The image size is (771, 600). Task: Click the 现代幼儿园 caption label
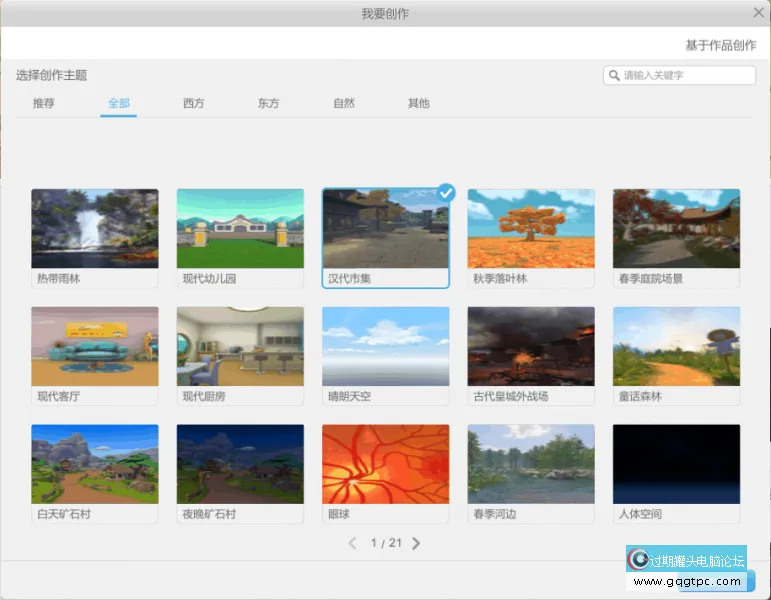tap(209, 278)
